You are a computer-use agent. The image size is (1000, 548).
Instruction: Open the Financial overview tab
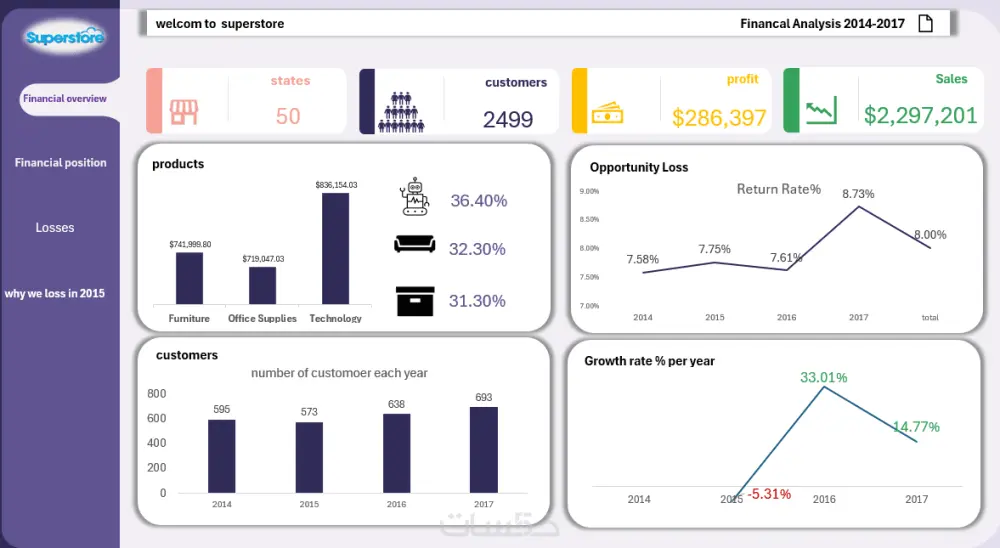[65, 98]
